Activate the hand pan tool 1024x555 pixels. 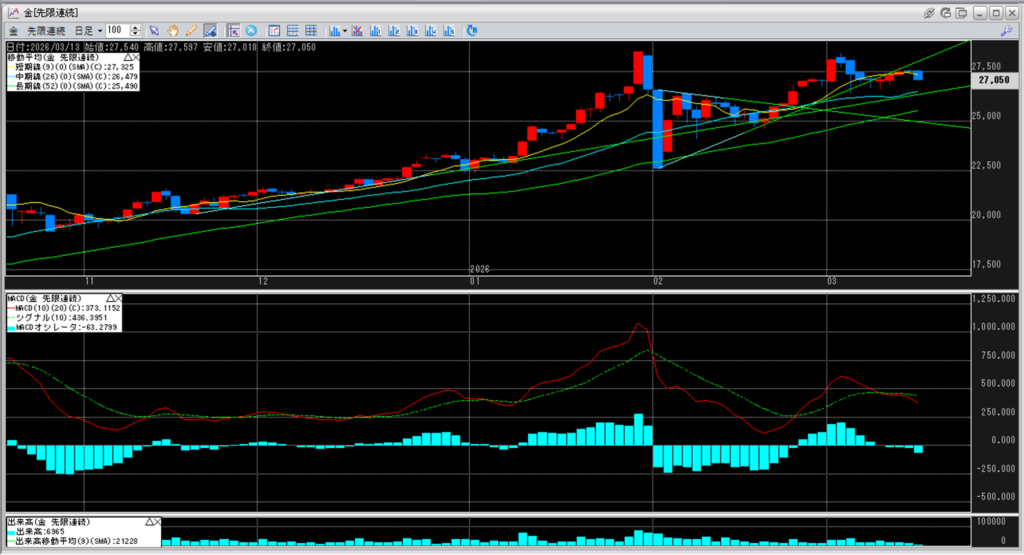pos(173,31)
